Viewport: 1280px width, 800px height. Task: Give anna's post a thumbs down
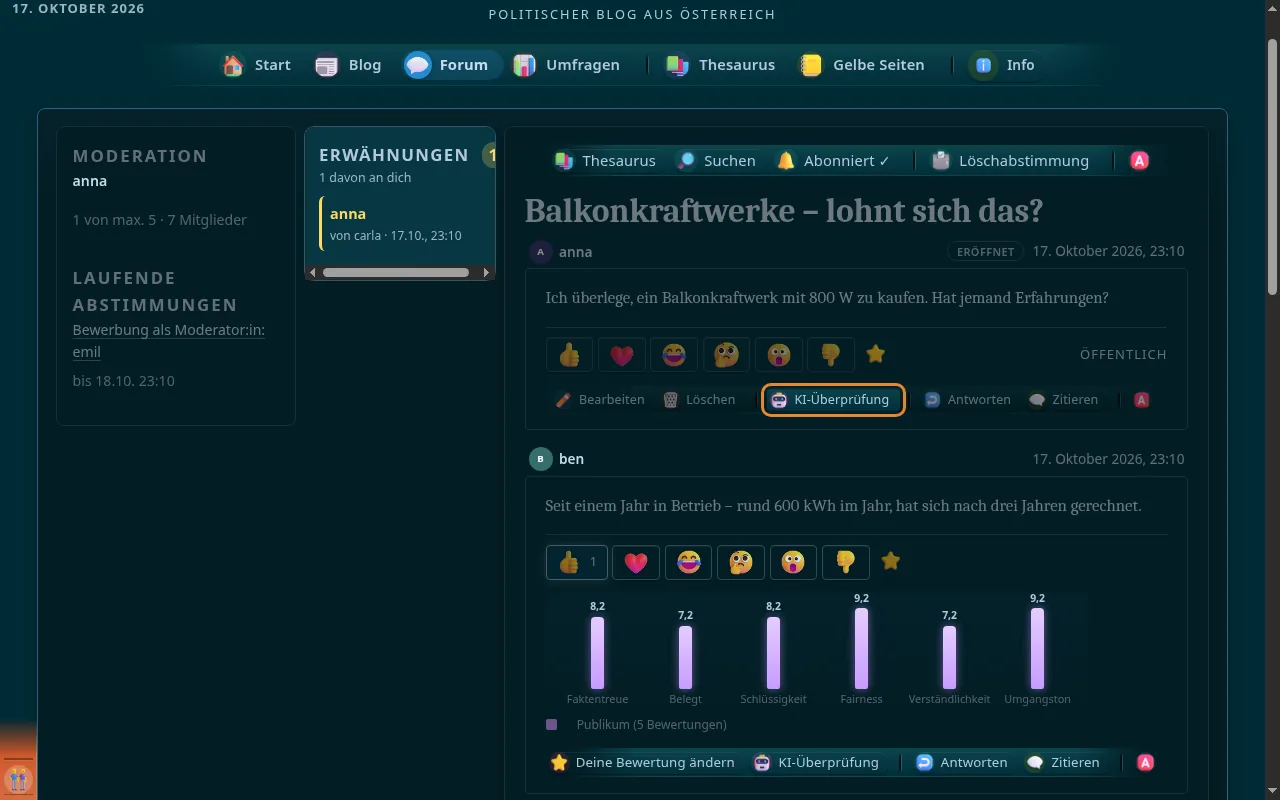831,354
